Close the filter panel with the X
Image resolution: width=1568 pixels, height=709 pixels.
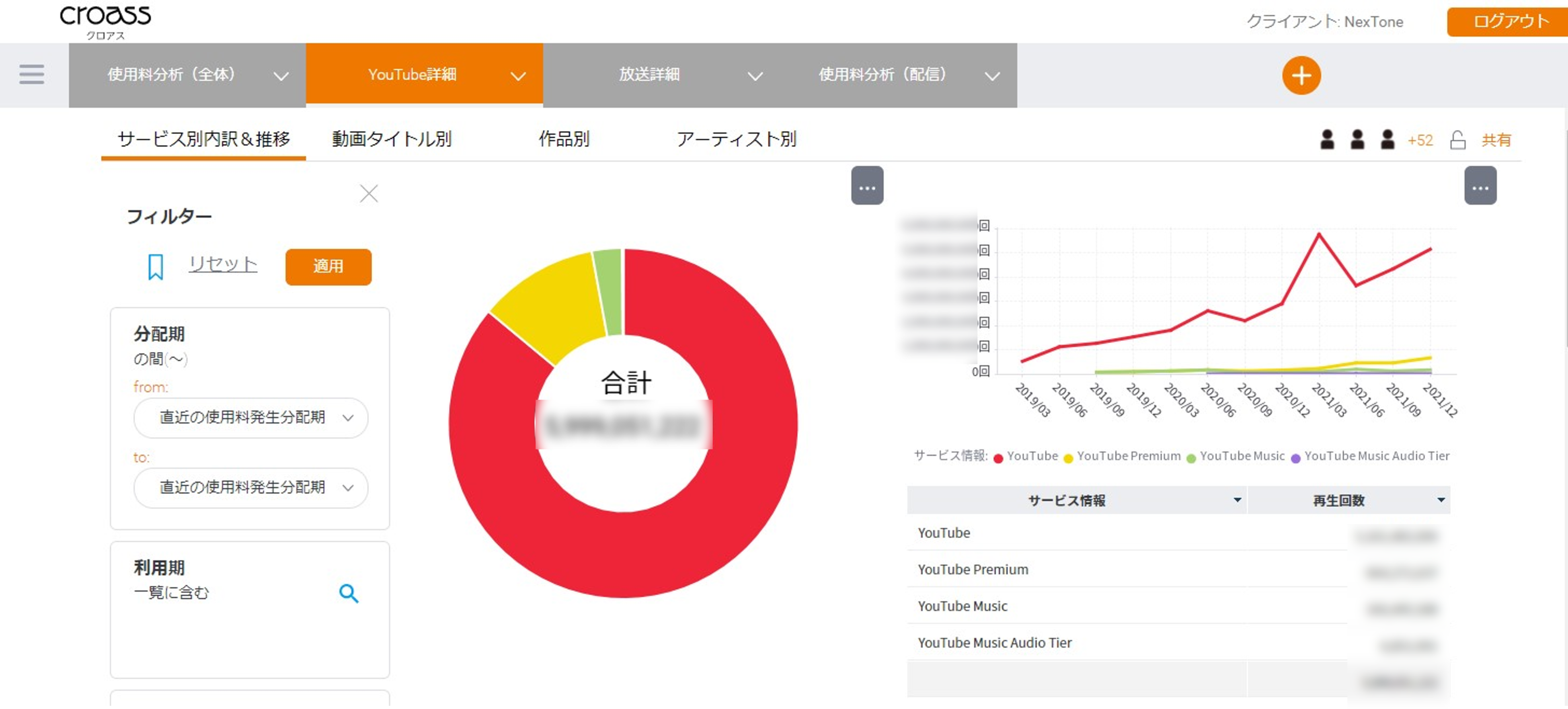369,194
